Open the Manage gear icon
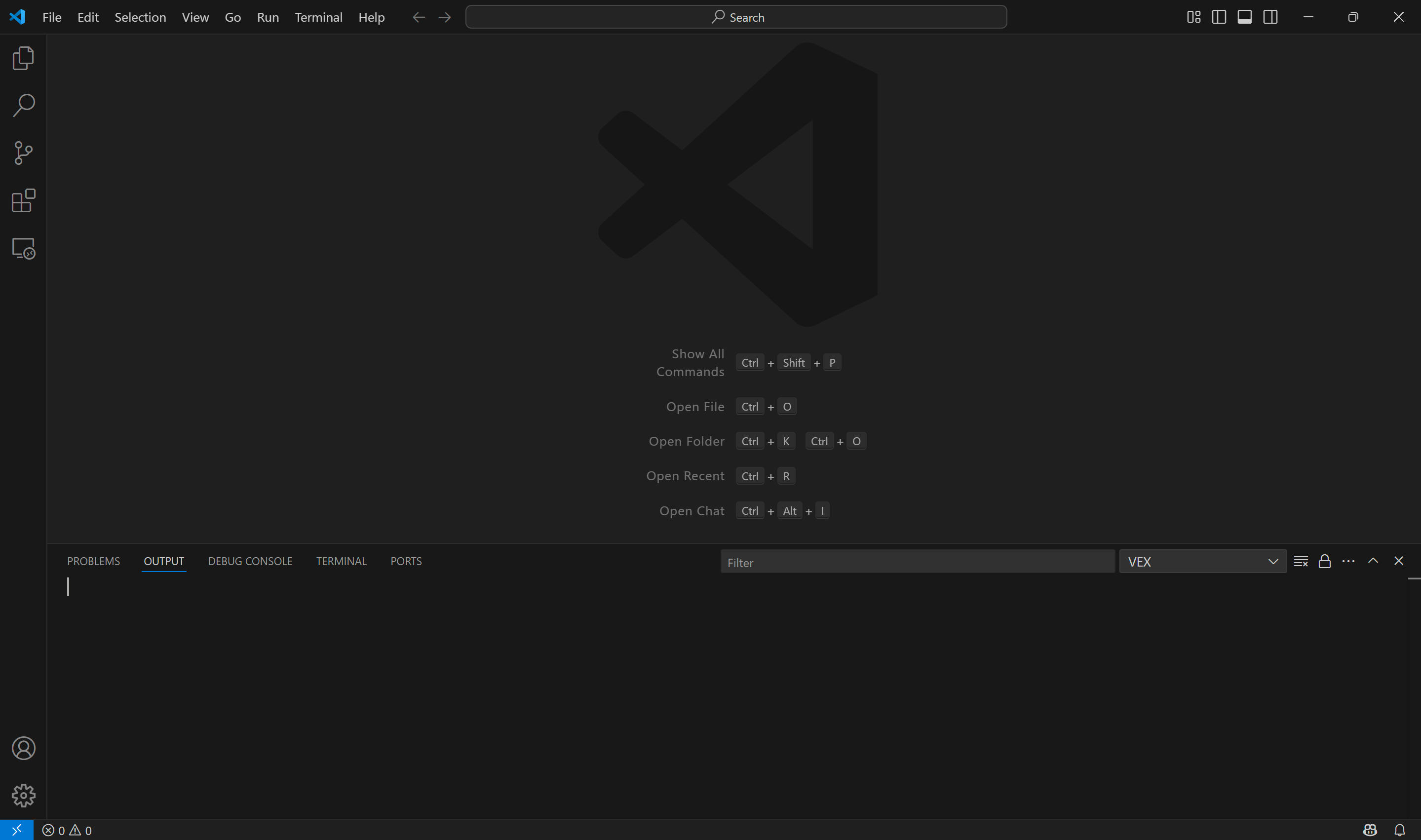This screenshot has height=840, width=1421. click(x=23, y=795)
